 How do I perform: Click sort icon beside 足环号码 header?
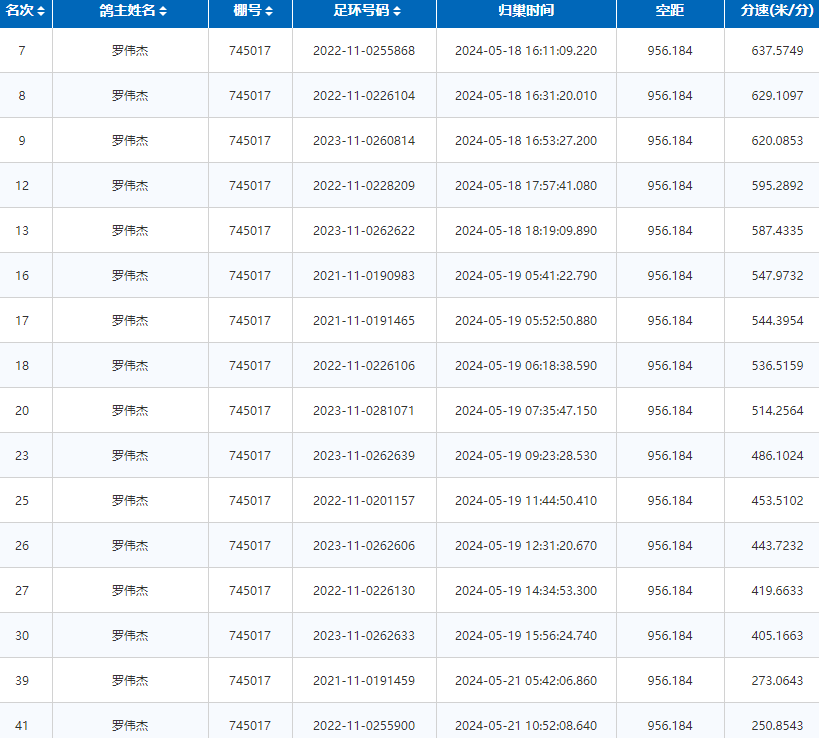pyautogui.click(x=397, y=11)
